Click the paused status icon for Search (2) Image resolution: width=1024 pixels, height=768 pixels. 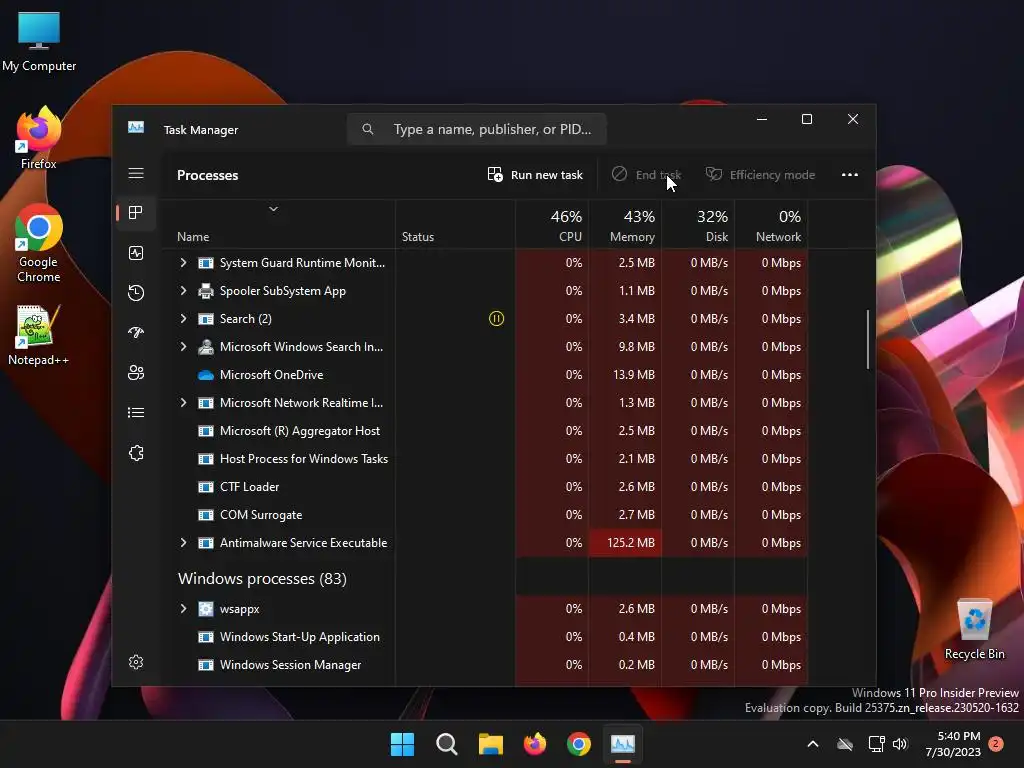tap(496, 319)
